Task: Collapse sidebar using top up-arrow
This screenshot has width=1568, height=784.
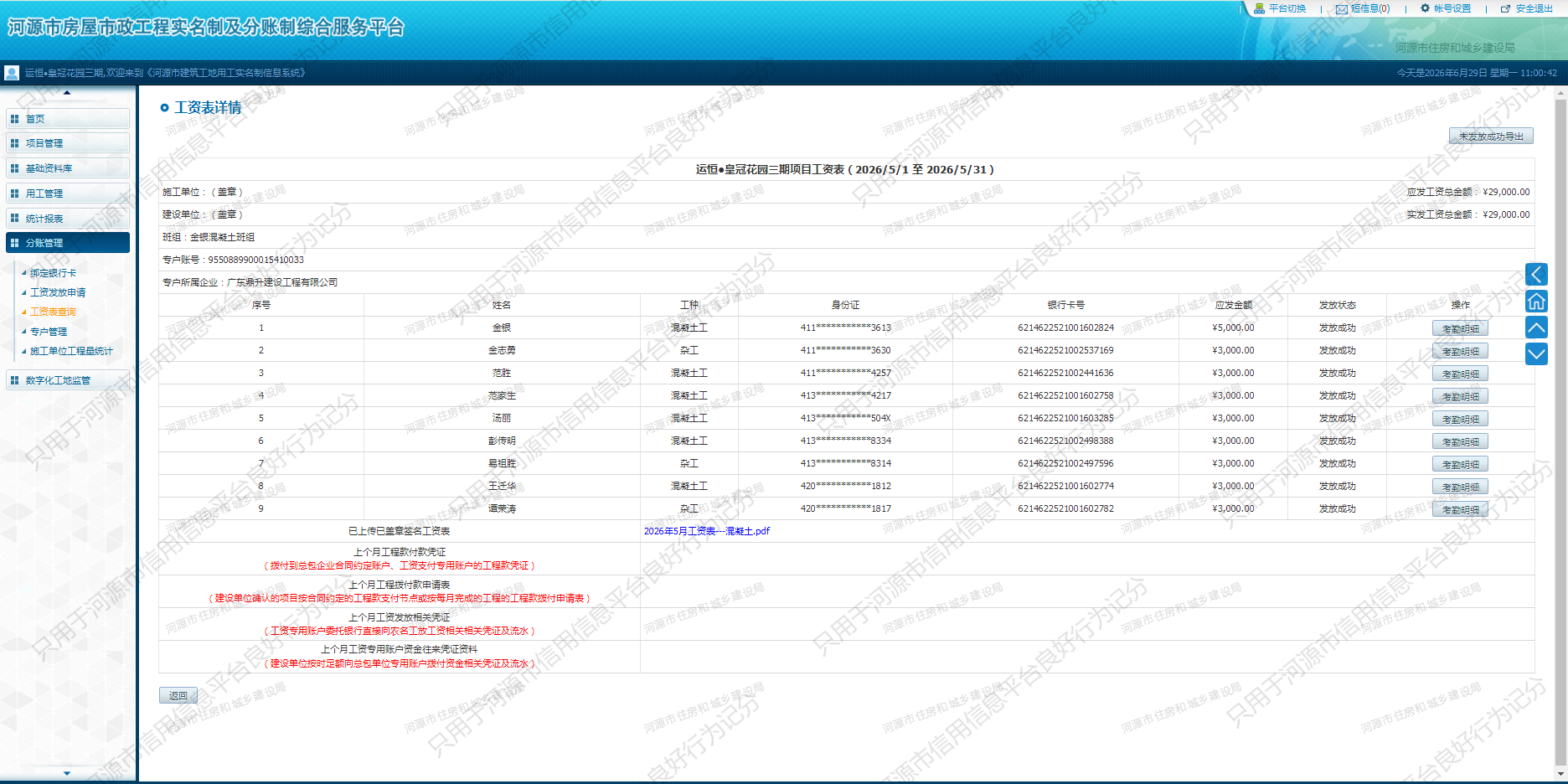Action: [x=67, y=93]
